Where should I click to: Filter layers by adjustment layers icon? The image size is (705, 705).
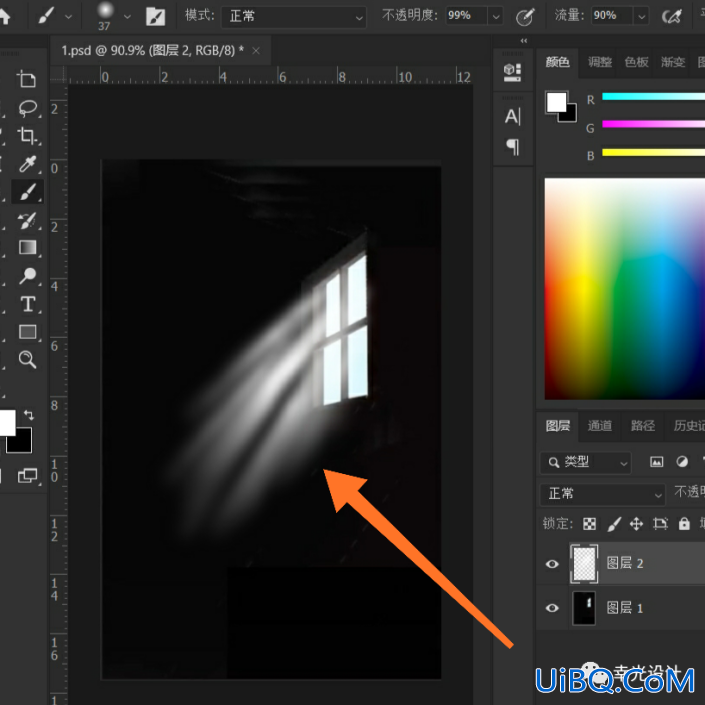(682, 462)
